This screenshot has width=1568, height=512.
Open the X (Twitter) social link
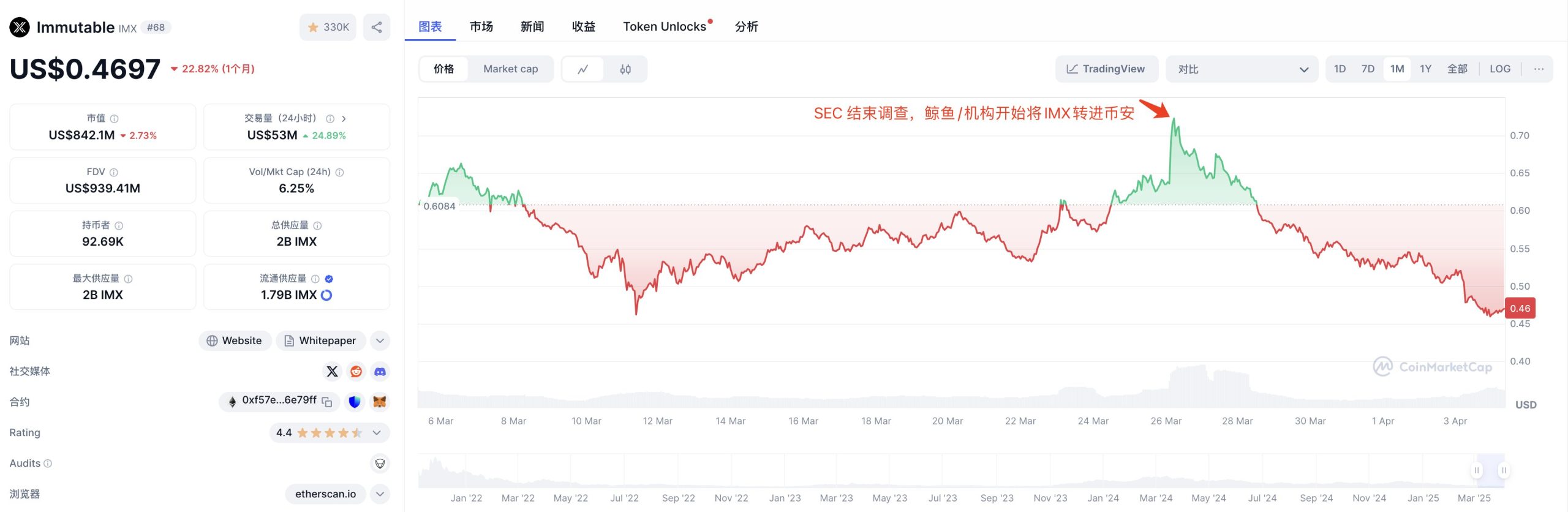(x=332, y=371)
